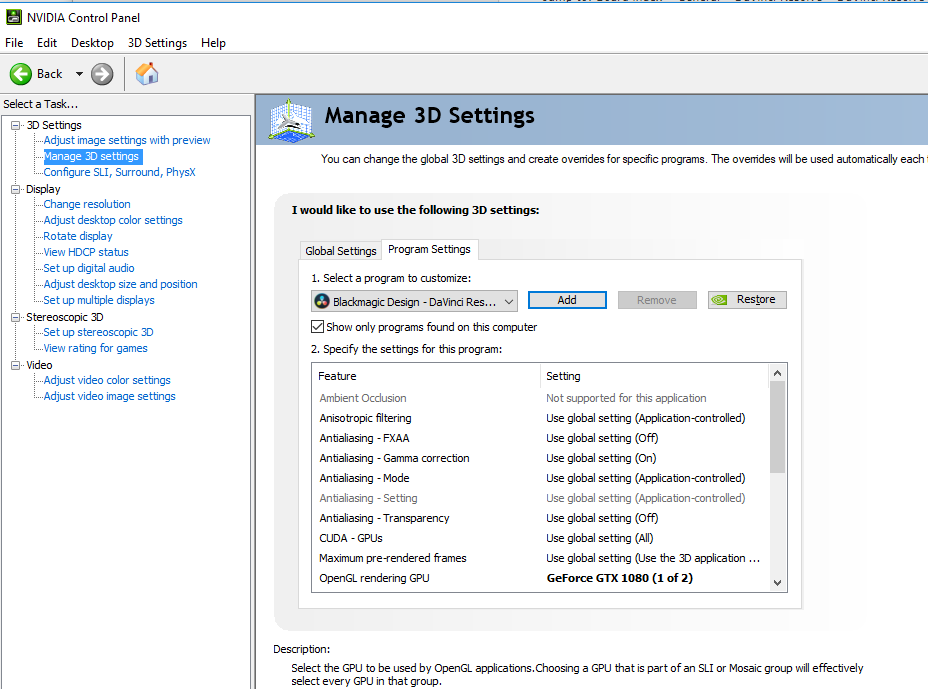Collapse the 3D Settings tree node
The image size is (928, 689).
(x=15, y=125)
